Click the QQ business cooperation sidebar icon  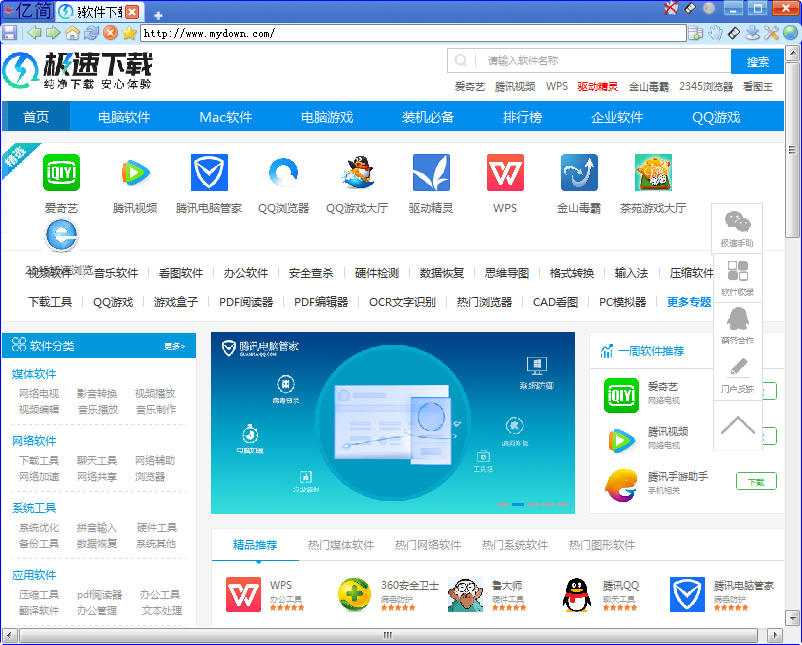[x=737, y=326]
